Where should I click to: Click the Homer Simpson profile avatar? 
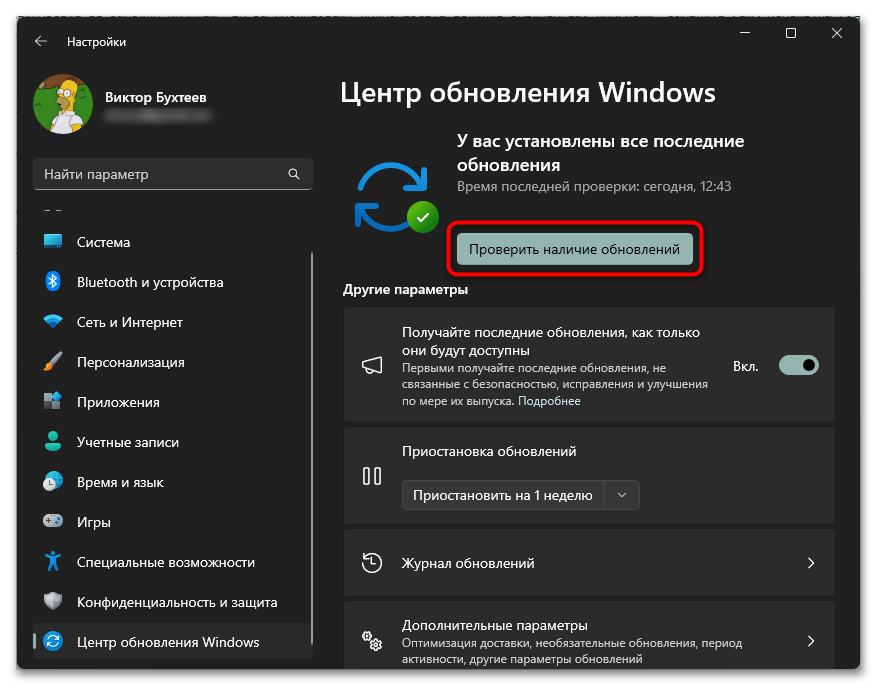[63, 104]
